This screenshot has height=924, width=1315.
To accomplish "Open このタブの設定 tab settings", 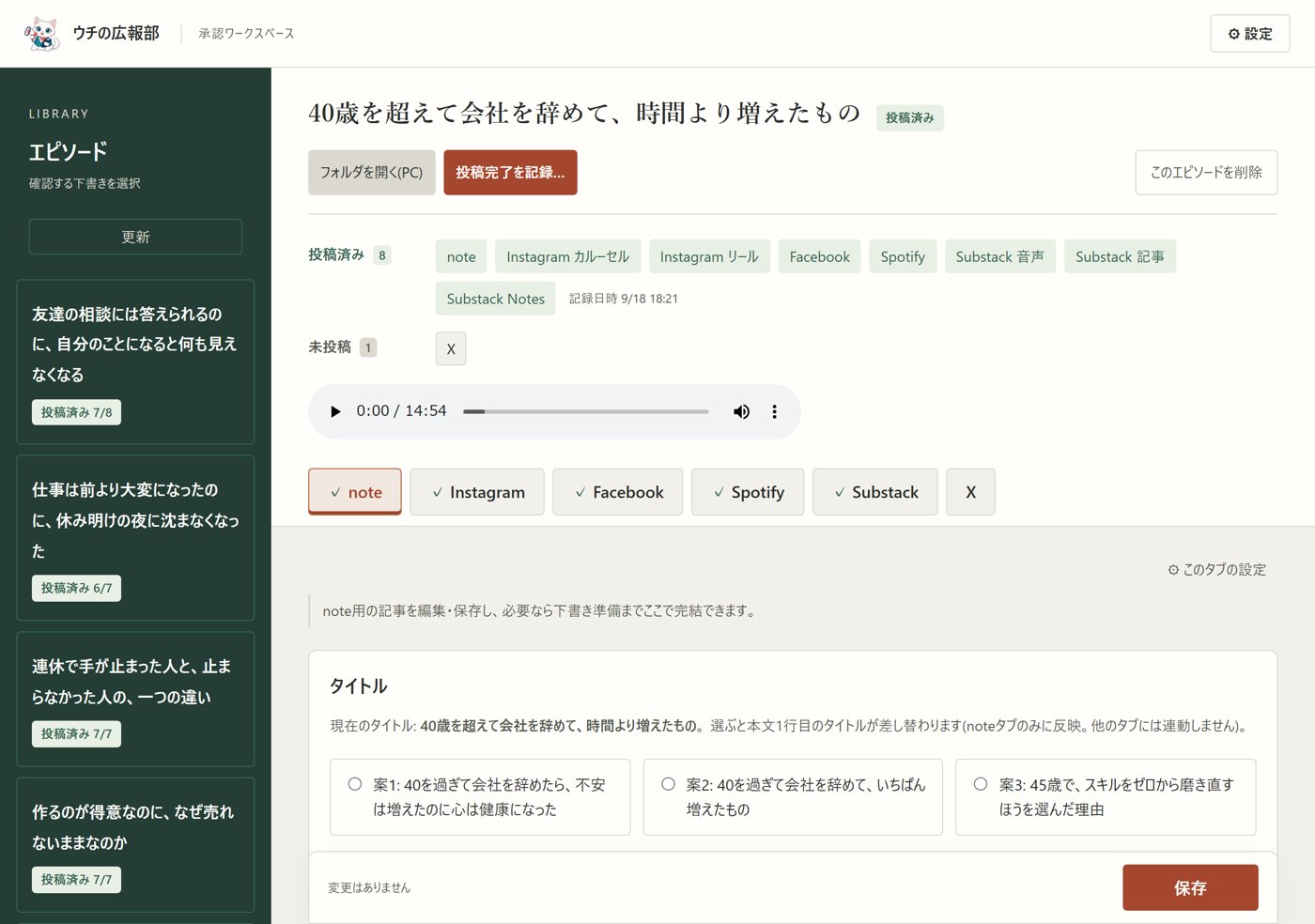I will click(x=1216, y=569).
